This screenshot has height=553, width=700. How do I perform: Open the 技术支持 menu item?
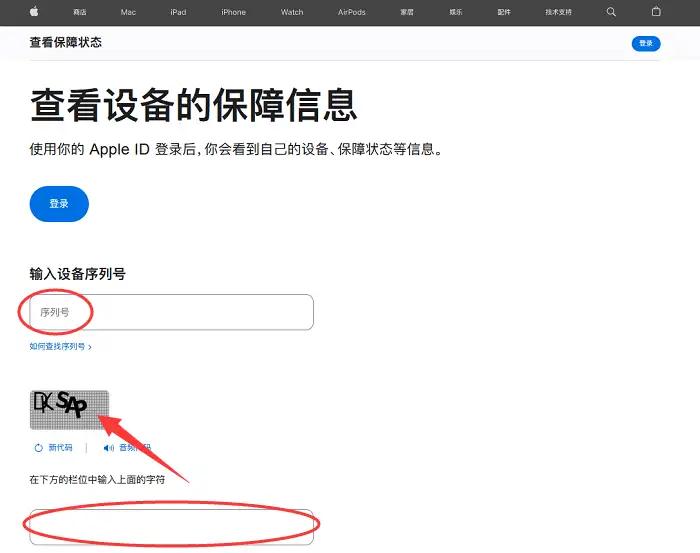(558, 12)
